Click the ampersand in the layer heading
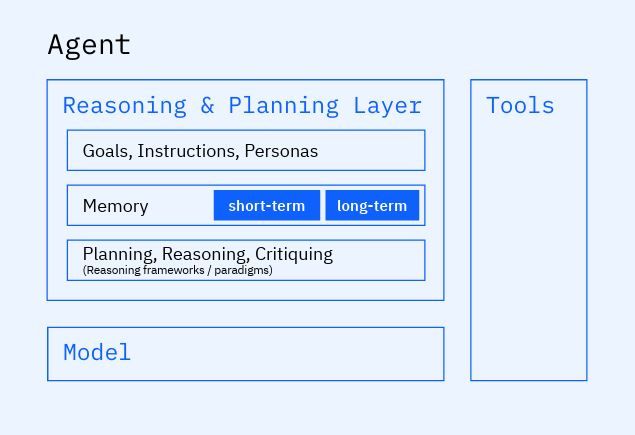The height and width of the screenshot is (435, 635). [207, 106]
